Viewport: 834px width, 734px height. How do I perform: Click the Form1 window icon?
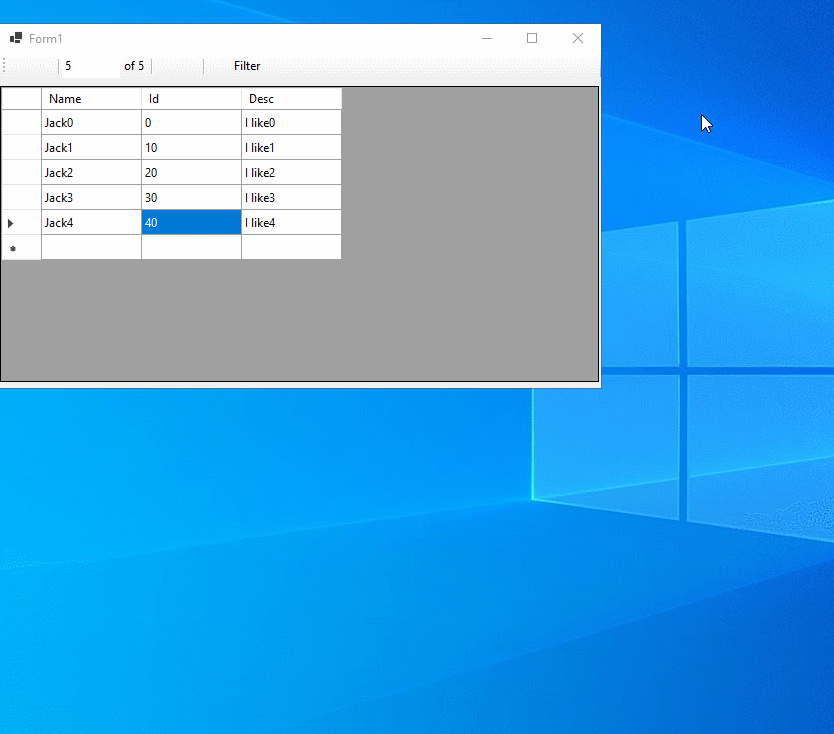pyautogui.click(x=16, y=38)
